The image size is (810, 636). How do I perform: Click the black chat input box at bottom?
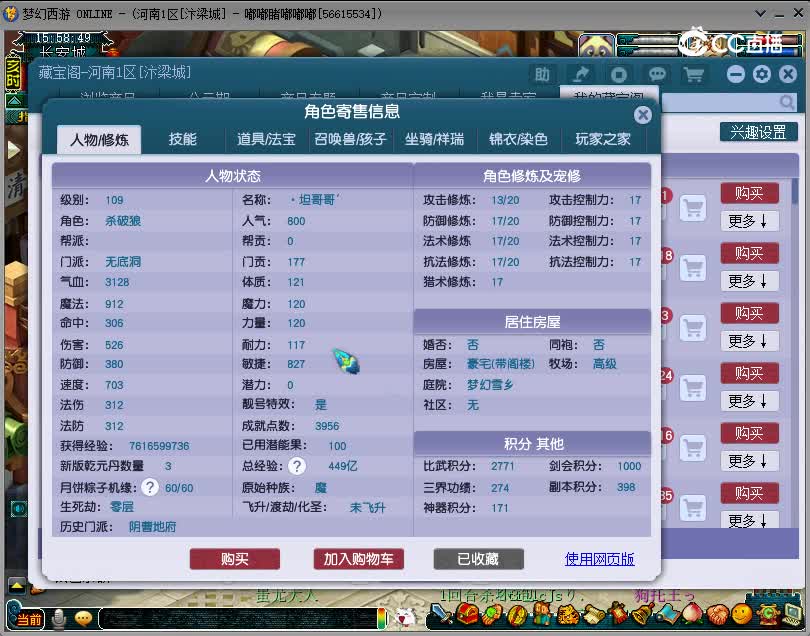tap(238, 618)
